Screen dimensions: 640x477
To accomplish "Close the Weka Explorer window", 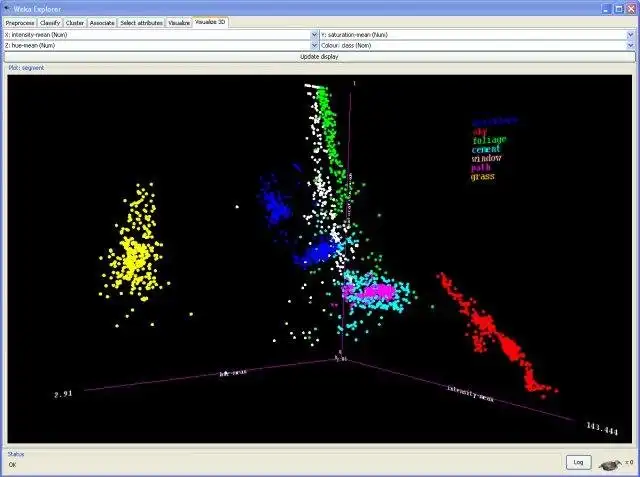I will (x=631, y=9).
